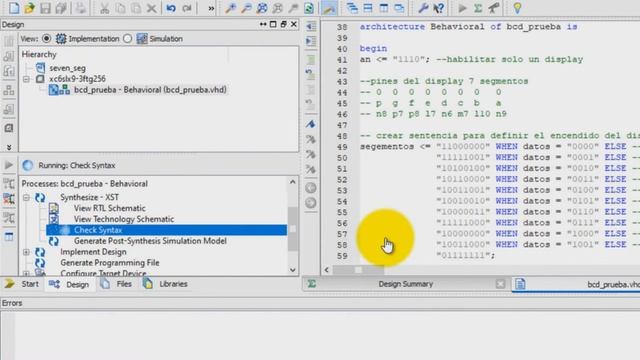Click the Tile Vertically icon

coord(384,8)
